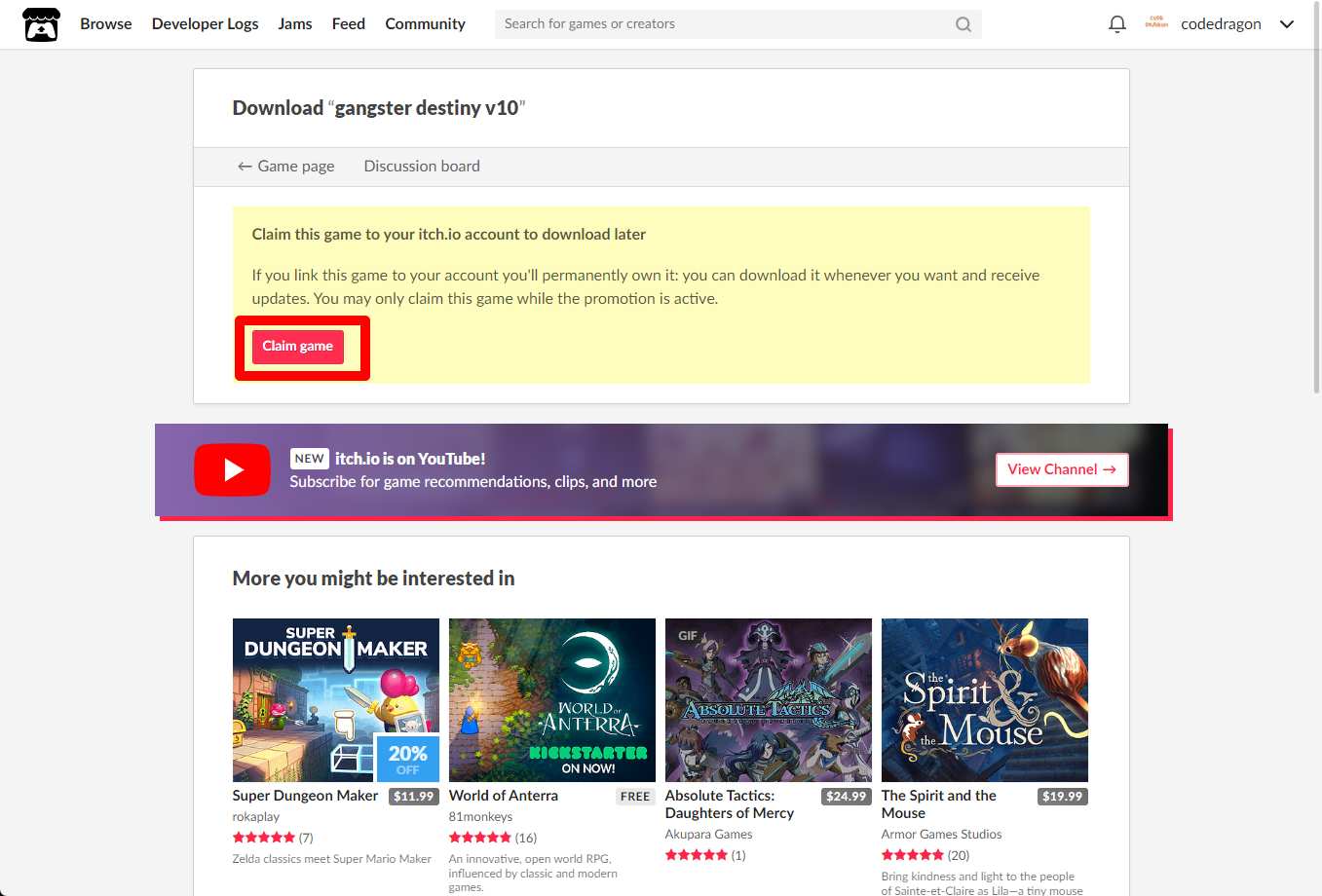Open The Spirit and the Mouse thumbnail
This screenshot has height=896, width=1322.
click(985, 700)
